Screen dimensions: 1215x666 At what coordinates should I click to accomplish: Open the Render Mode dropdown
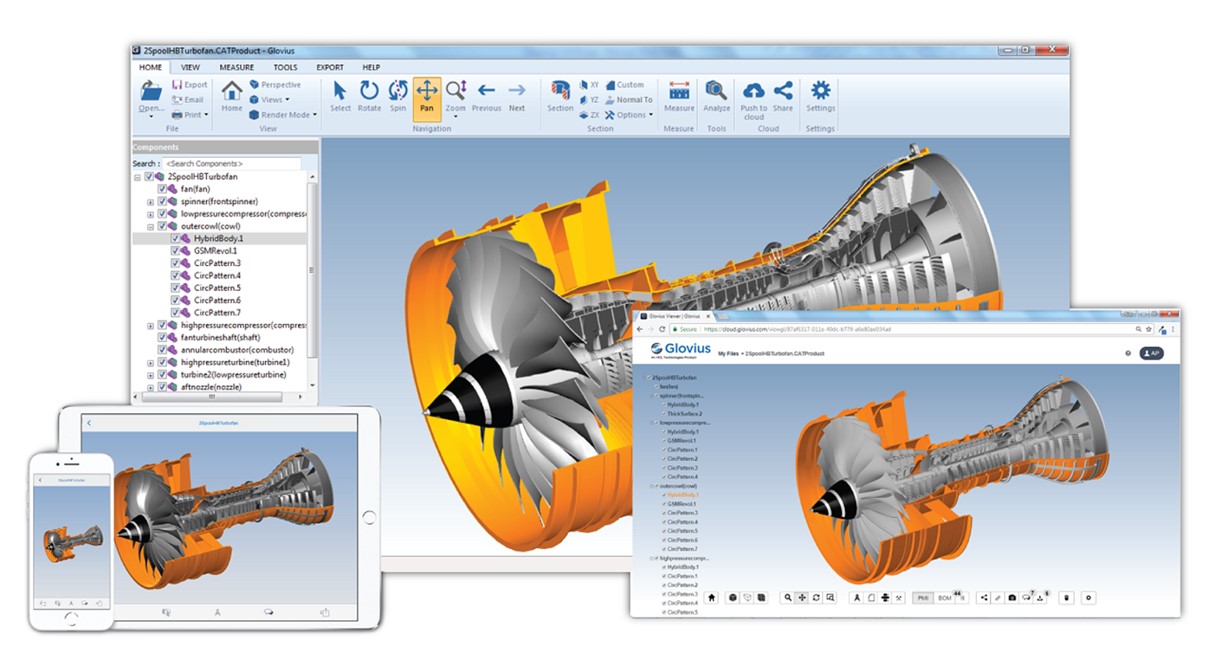click(x=283, y=115)
